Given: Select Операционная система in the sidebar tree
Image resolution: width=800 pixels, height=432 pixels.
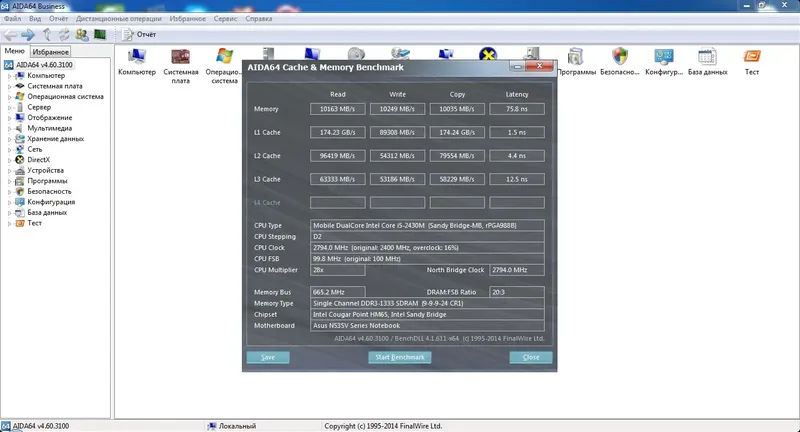Looking at the screenshot, I should [x=65, y=96].
